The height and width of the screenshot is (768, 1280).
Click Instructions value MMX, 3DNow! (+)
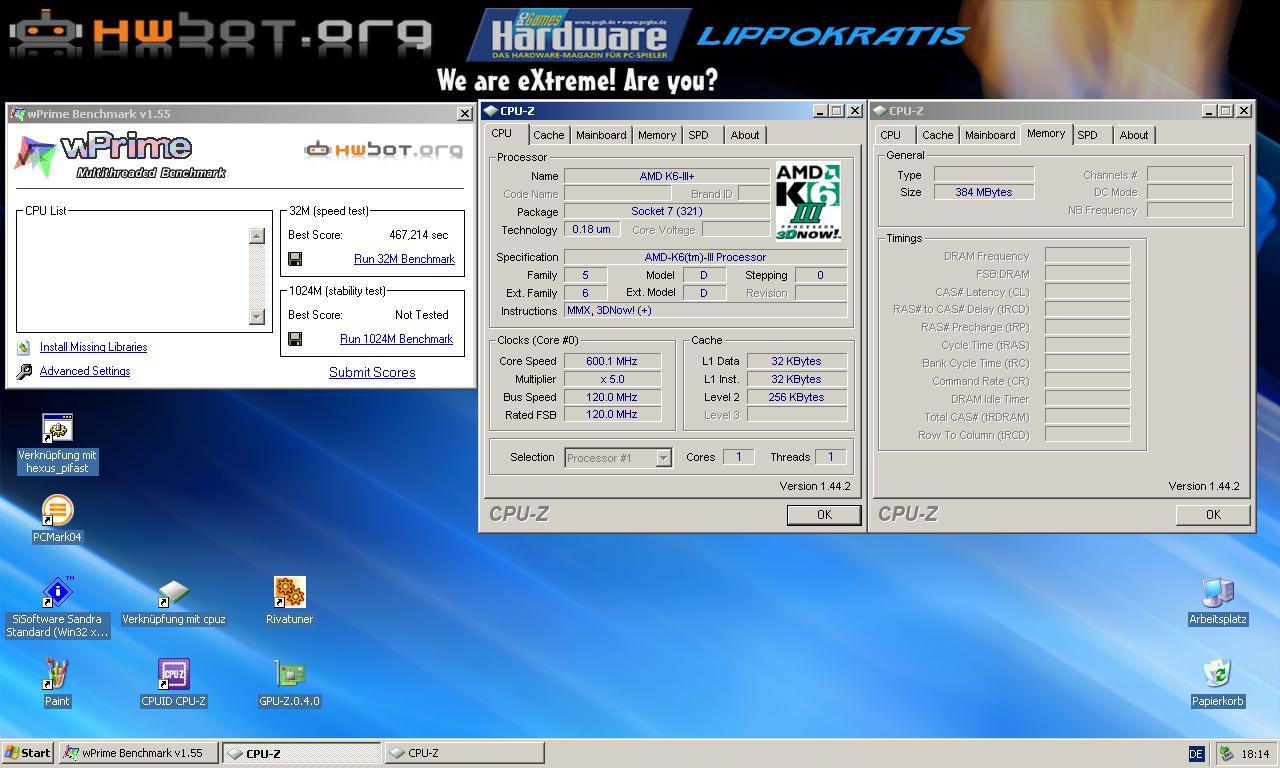705,310
